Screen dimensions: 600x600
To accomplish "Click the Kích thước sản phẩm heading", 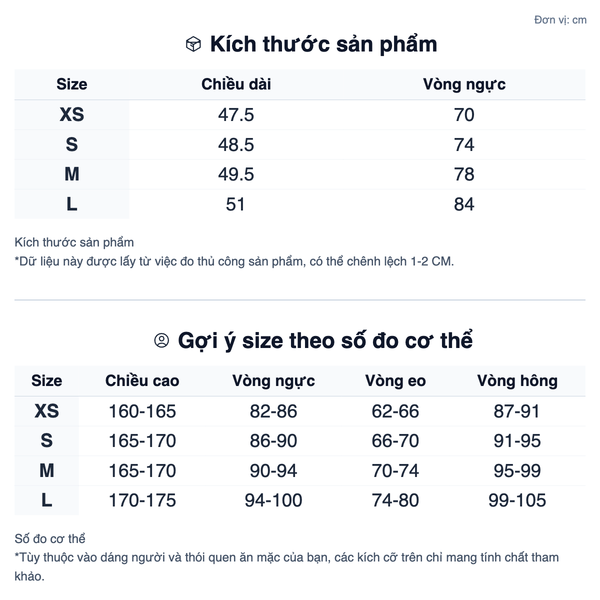I will click(x=323, y=44).
